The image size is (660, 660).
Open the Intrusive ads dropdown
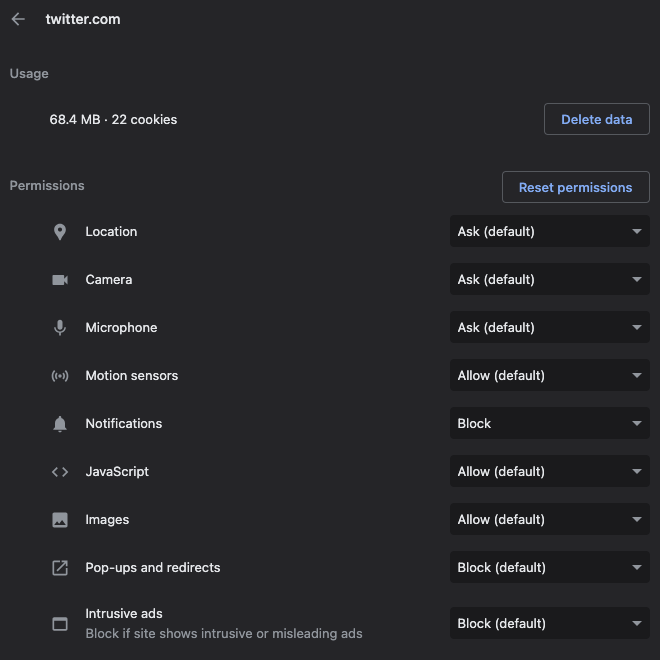(x=550, y=623)
